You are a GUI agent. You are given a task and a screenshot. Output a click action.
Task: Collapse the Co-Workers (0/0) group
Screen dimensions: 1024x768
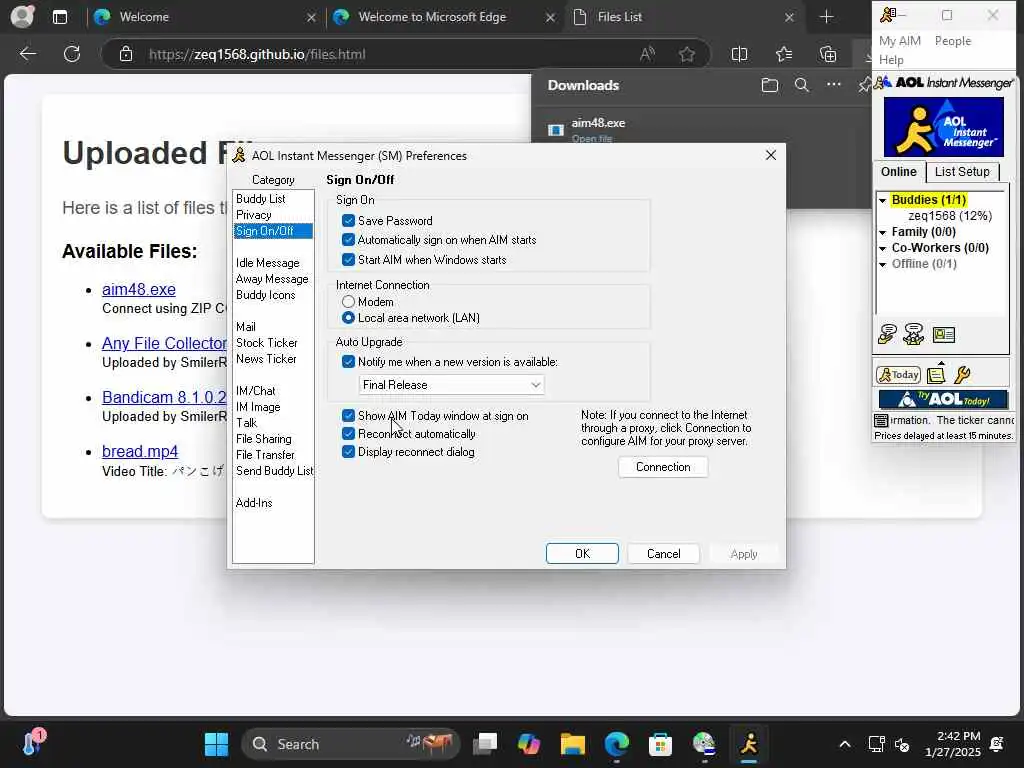[882, 248]
